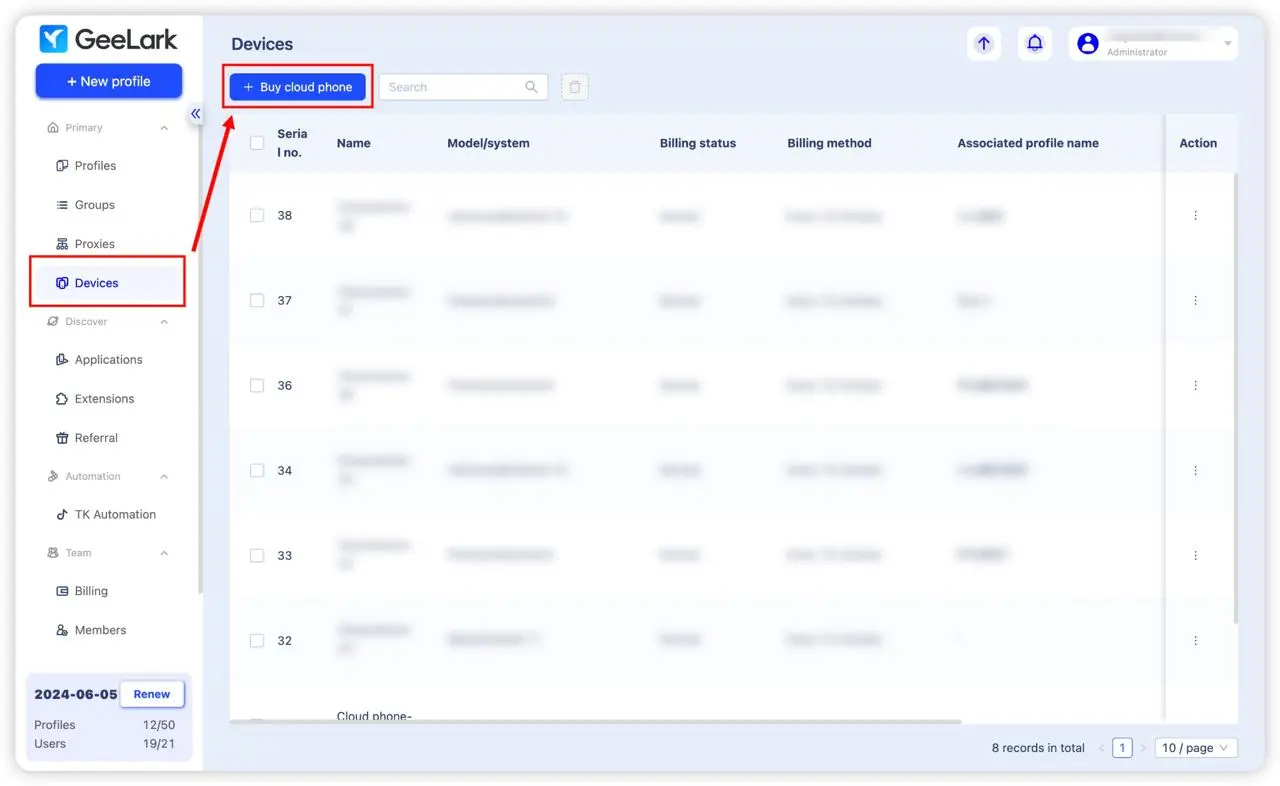Open the 10 / page dropdown
This screenshot has height=786, width=1280.
[1195, 747]
